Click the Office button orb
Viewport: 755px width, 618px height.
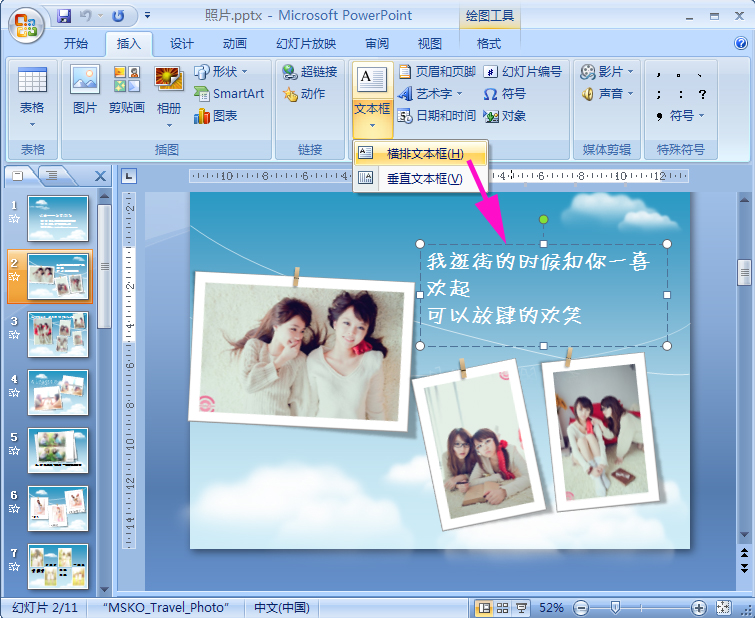26,26
